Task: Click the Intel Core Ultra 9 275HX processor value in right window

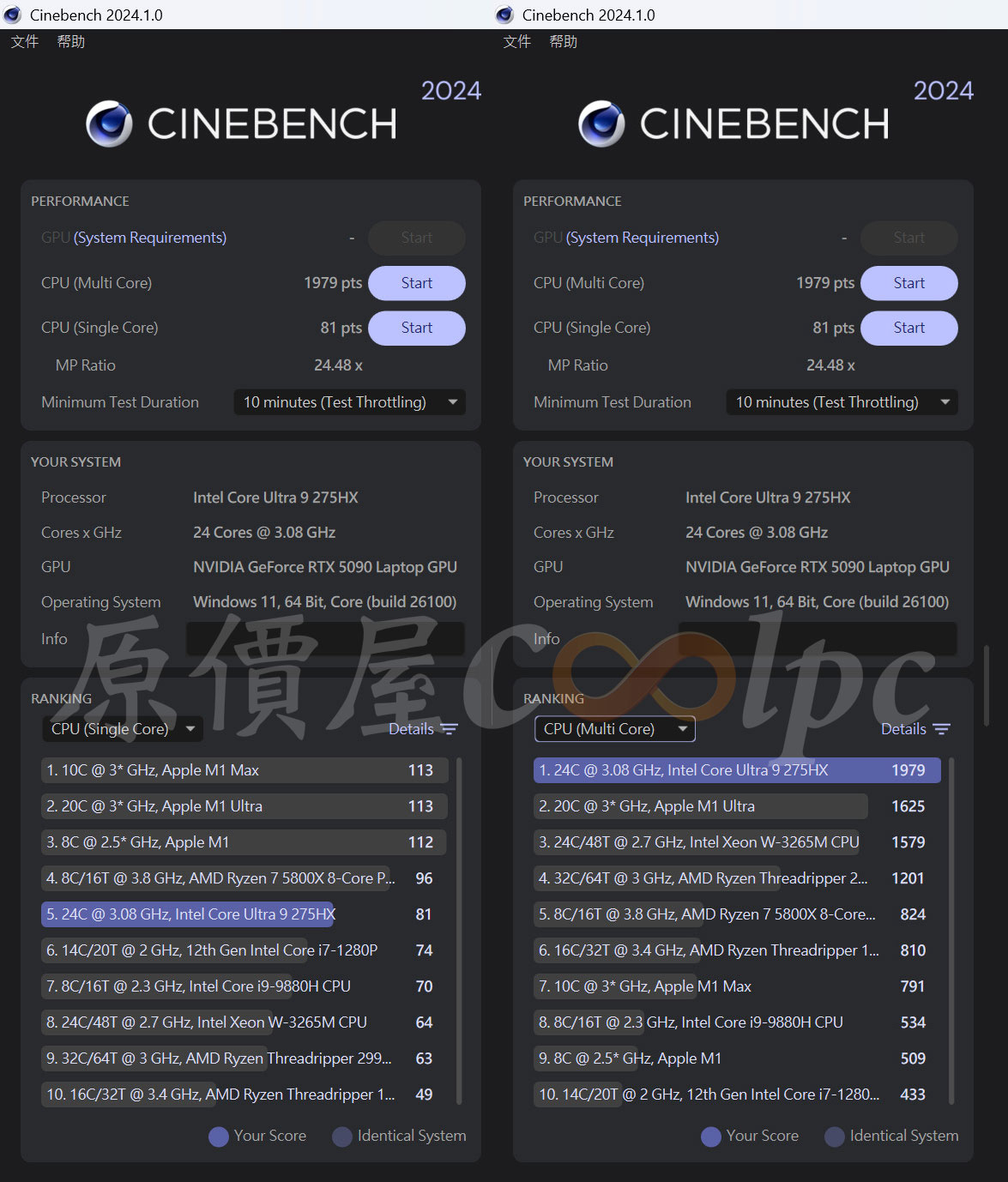Action: coord(768,498)
